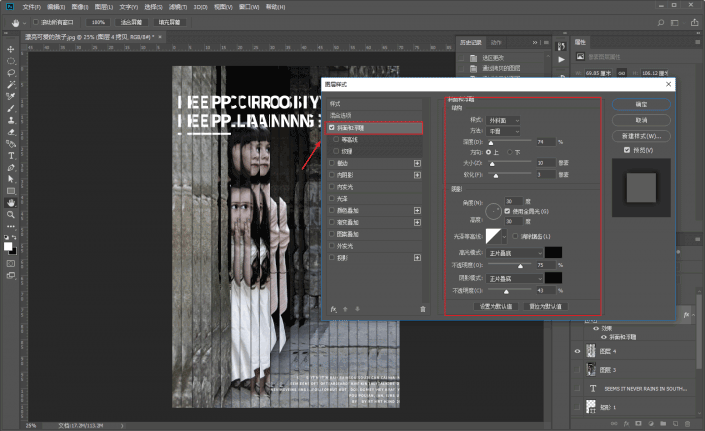
Task: Click the 新建样式(W)... button
Action: 641,136
